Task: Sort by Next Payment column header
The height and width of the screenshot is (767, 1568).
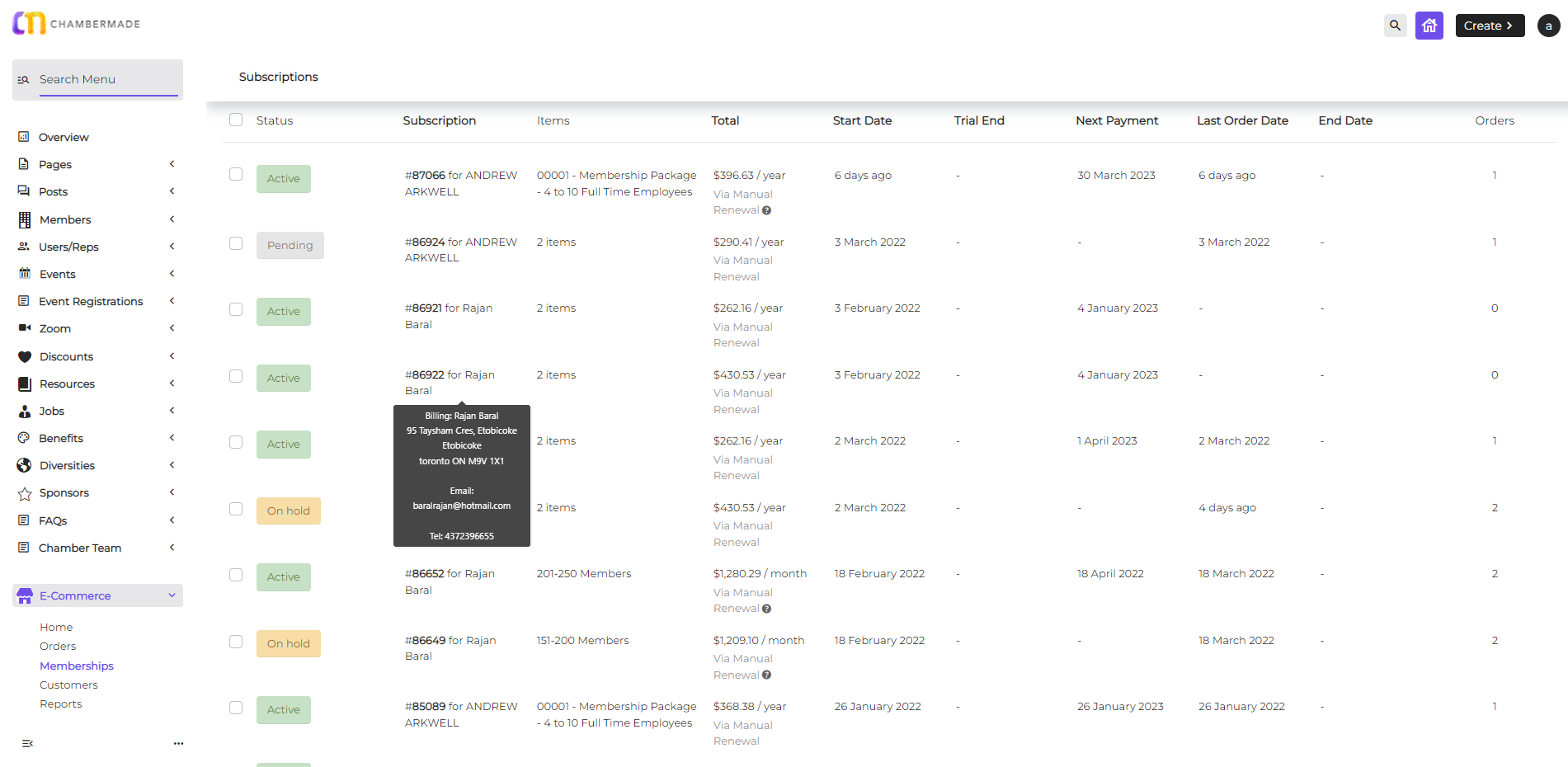Action: (1116, 120)
